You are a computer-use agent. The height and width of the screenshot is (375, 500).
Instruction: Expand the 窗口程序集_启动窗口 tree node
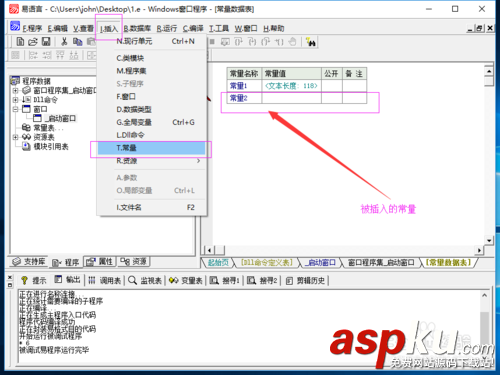pyautogui.click(x=15, y=90)
